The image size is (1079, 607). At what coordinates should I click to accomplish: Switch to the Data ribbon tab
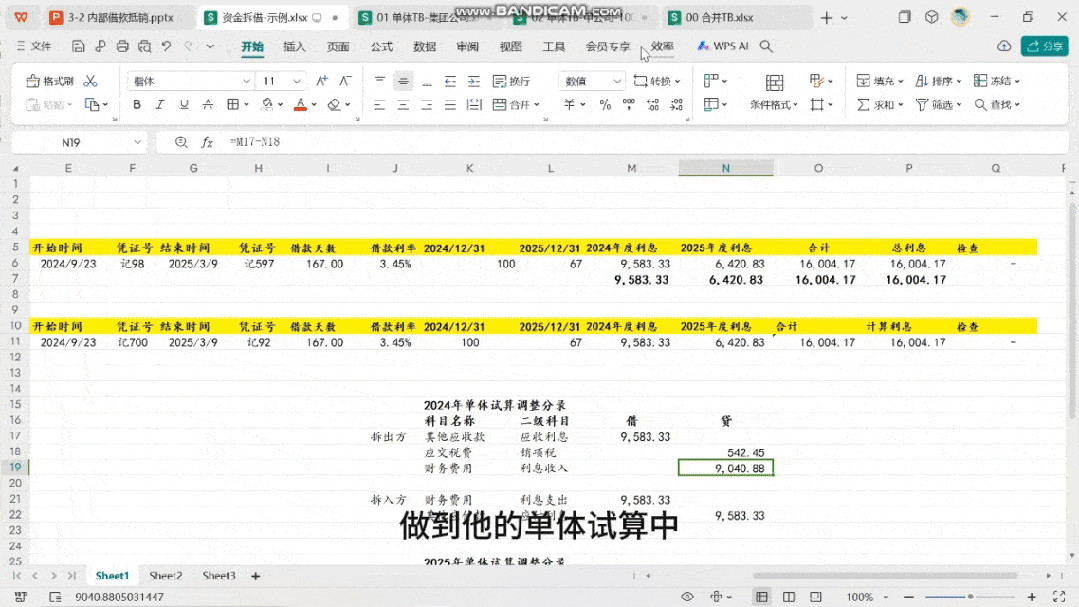point(425,46)
